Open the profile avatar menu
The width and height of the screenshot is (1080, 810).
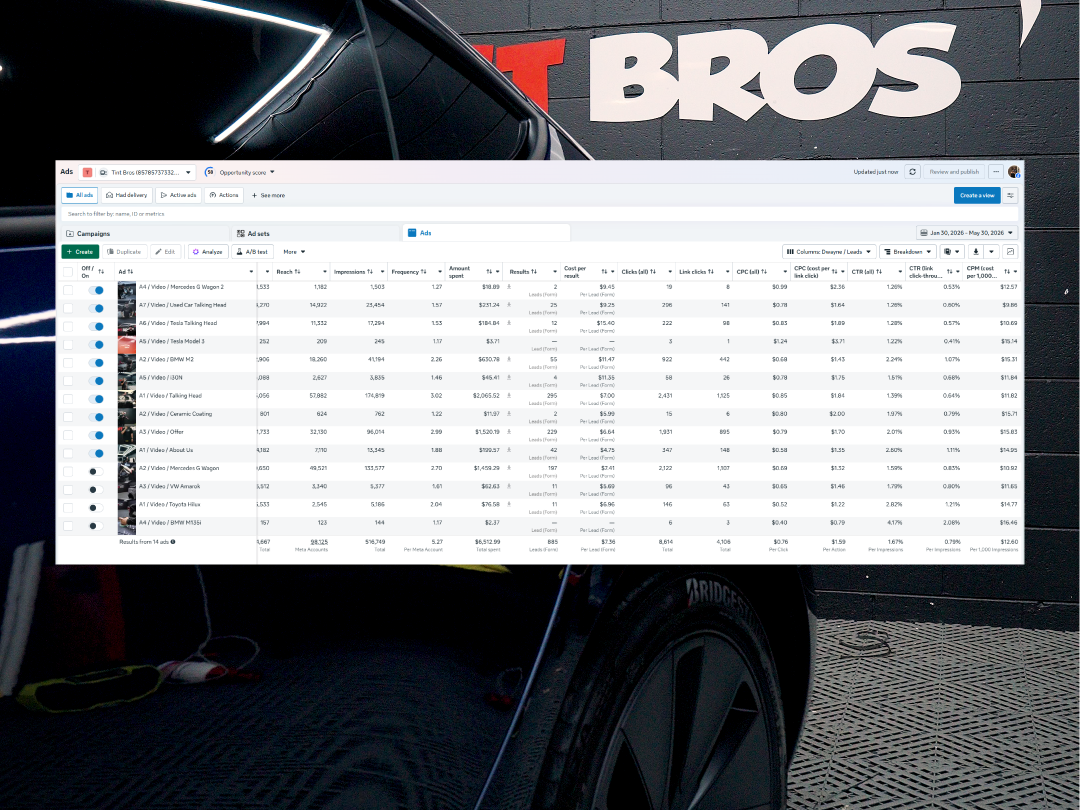[x=1013, y=172]
